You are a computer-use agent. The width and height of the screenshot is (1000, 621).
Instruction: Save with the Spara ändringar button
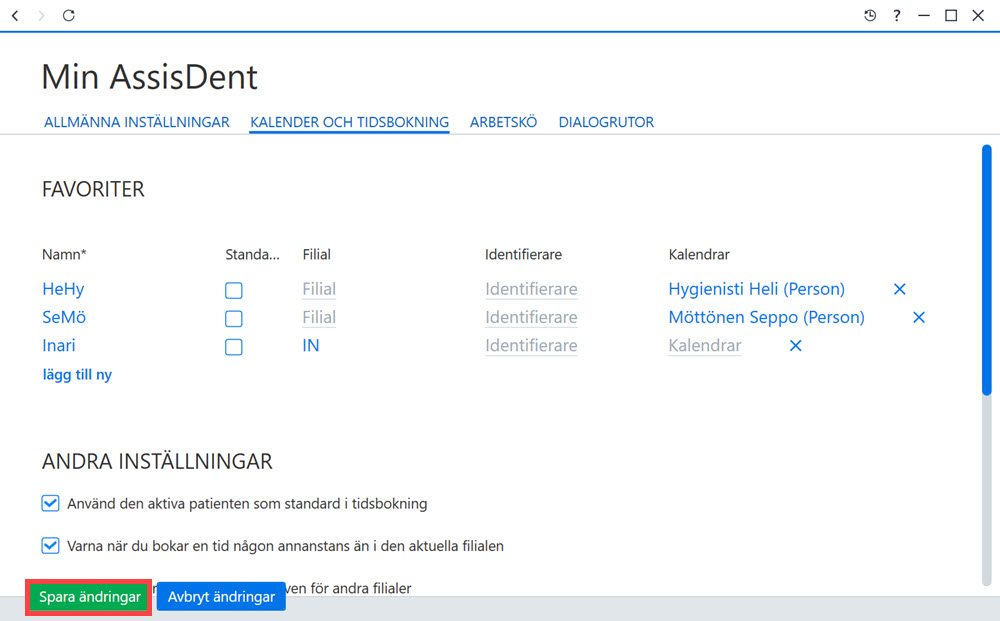[x=89, y=597]
